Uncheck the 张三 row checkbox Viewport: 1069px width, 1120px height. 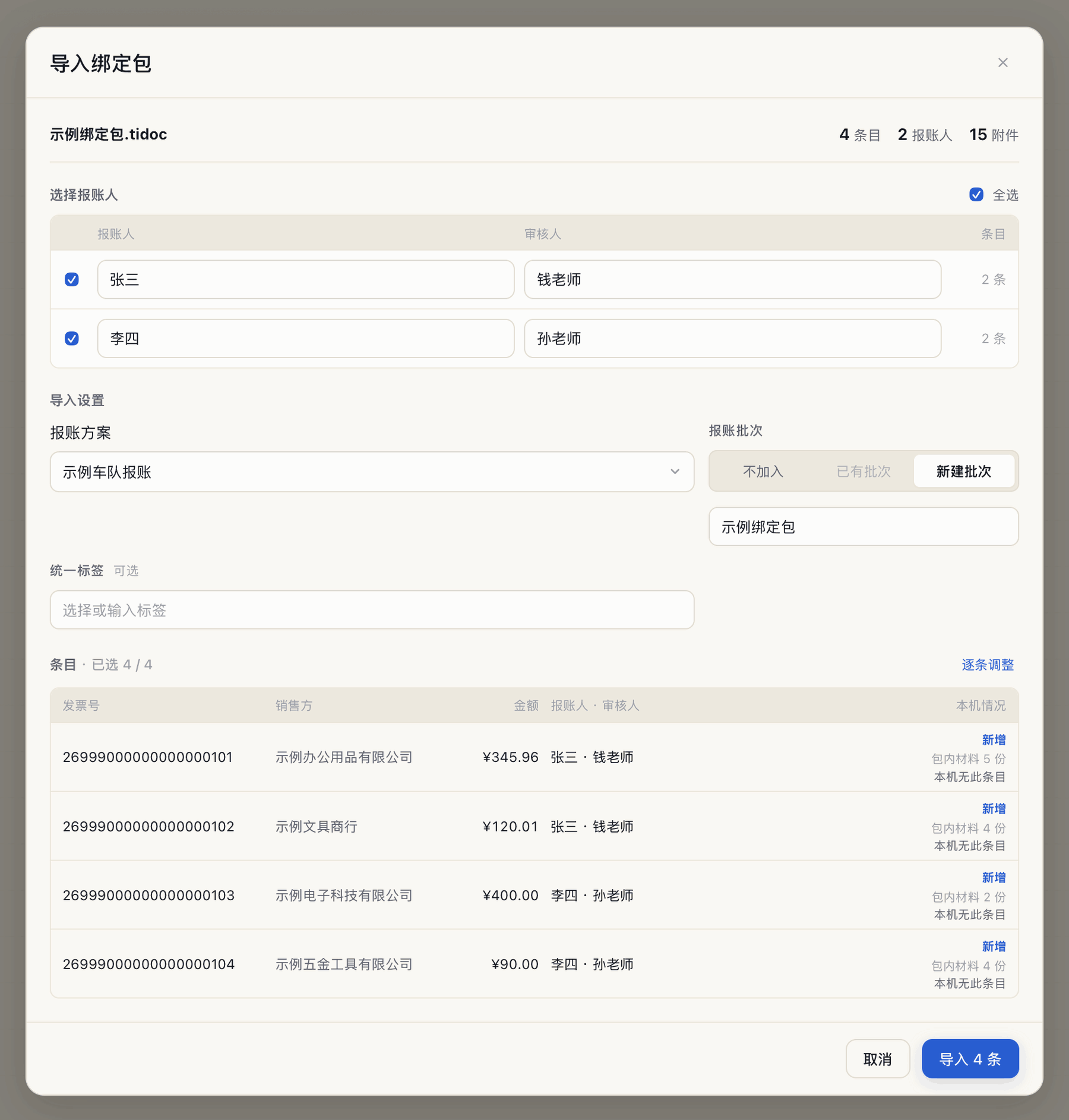(x=72, y=279)
